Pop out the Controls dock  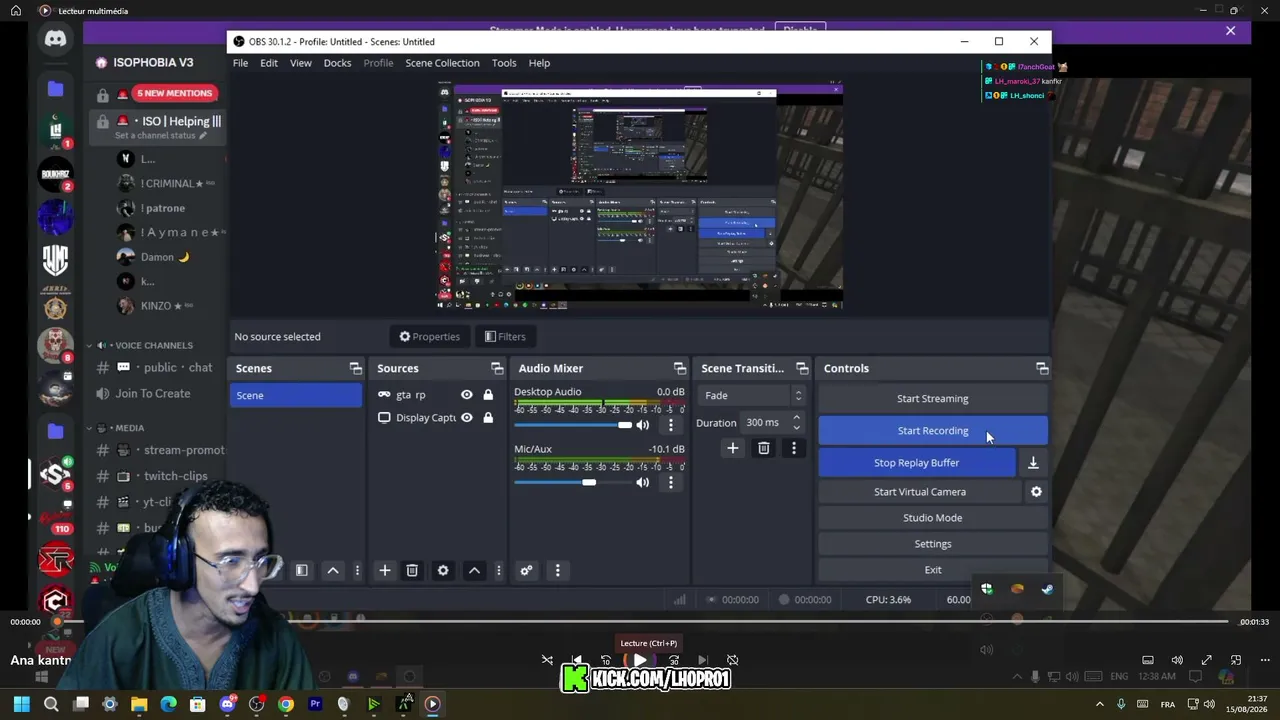[1042, 368]
